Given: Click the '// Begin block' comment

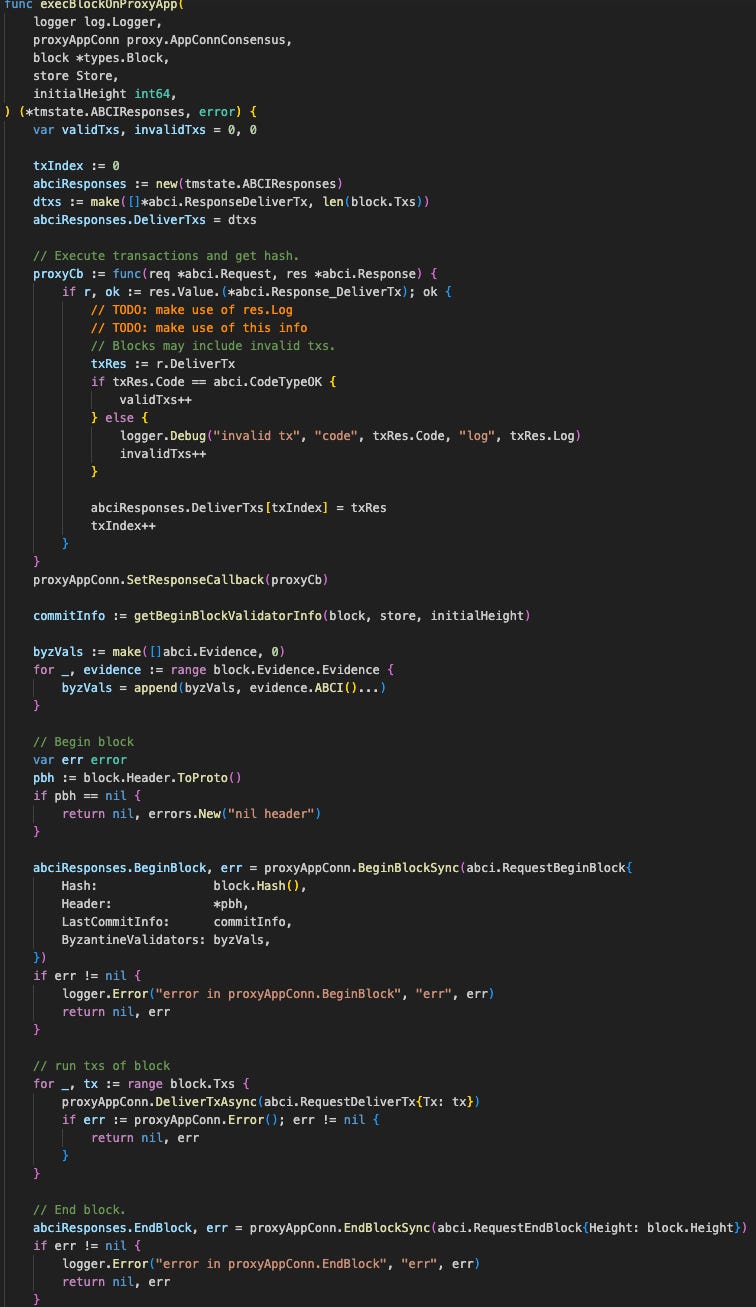Looking at the screenshot, I should click(83, 741).
